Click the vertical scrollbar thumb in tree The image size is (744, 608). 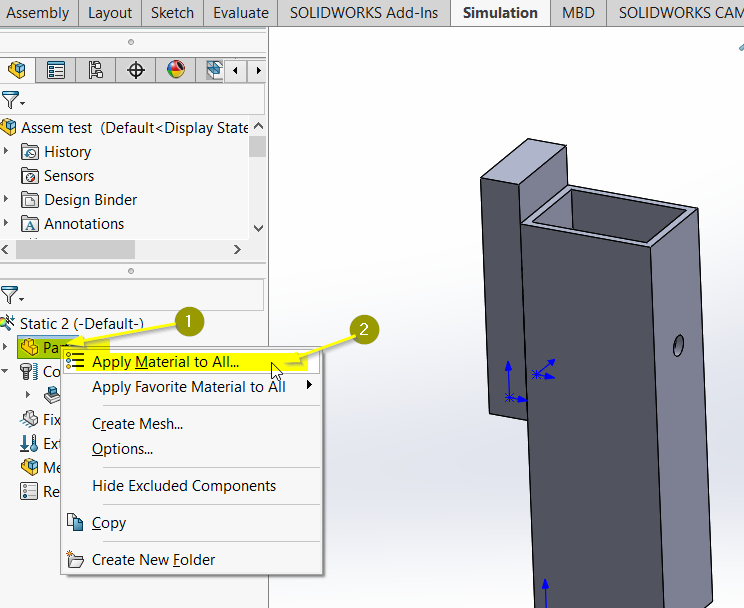pos(258,147)
